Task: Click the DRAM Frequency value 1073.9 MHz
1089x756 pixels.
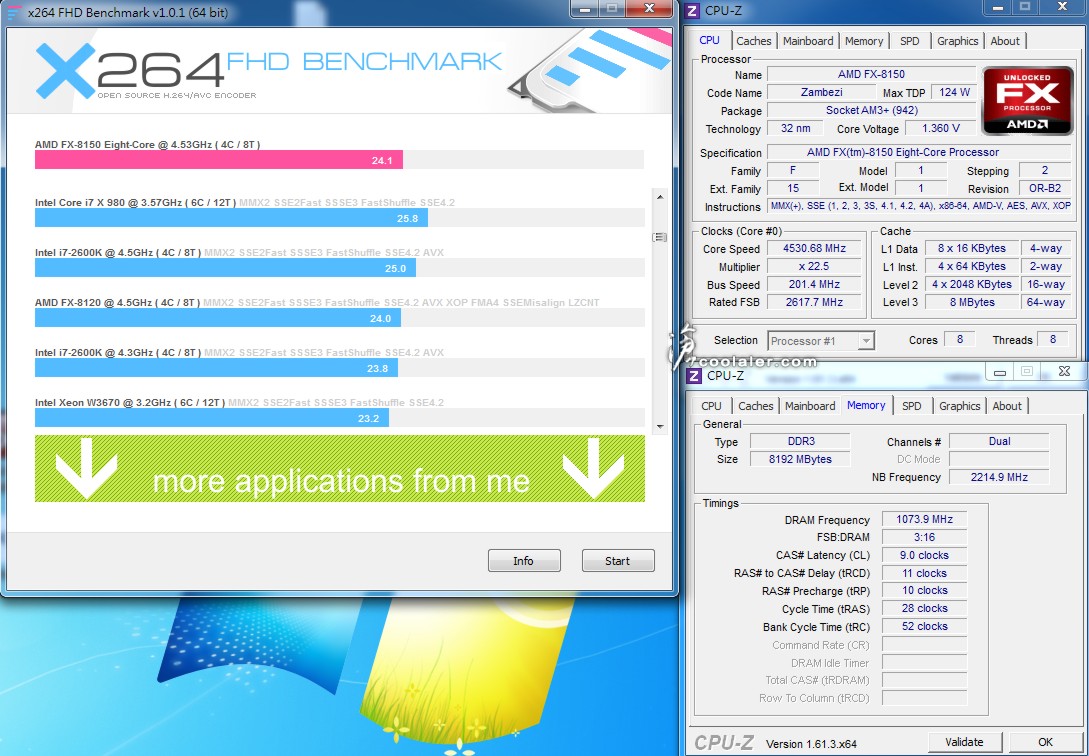Action: click(x=924, y=519)
